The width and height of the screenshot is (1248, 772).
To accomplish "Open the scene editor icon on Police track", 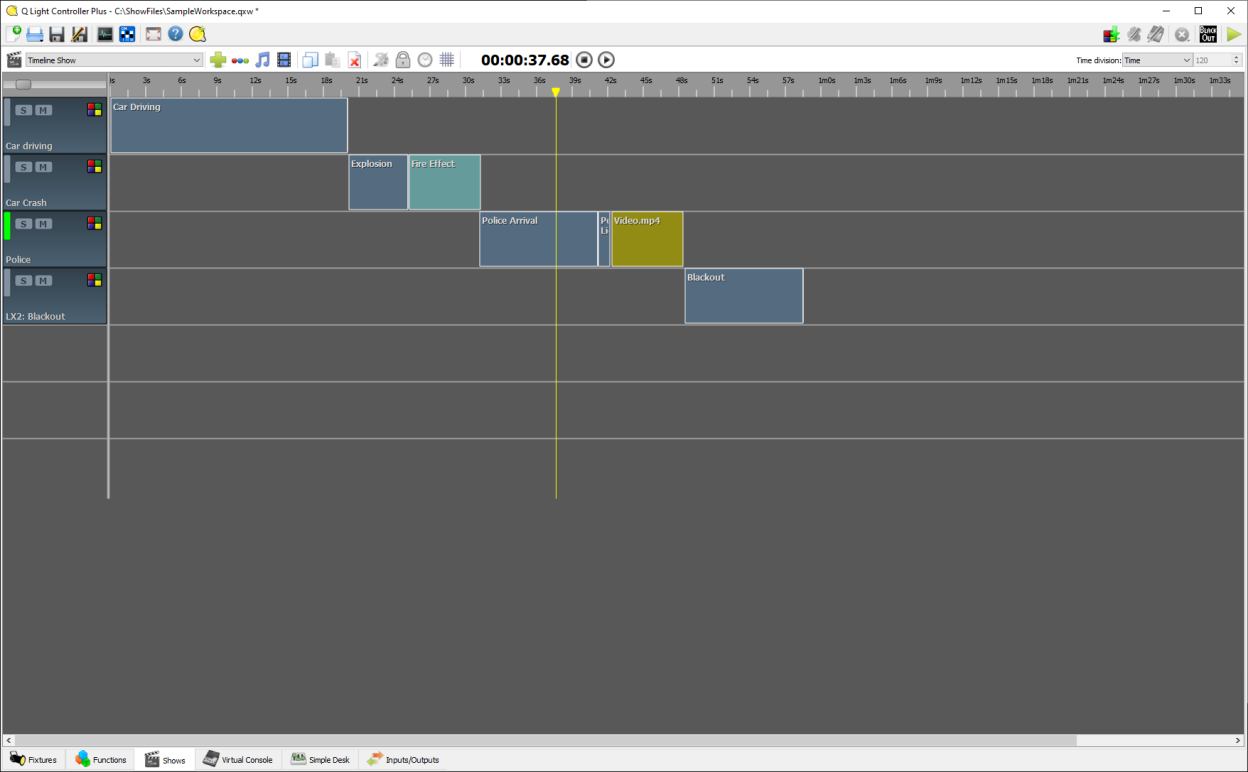I will pyautogui.click(x=94, y=223).
